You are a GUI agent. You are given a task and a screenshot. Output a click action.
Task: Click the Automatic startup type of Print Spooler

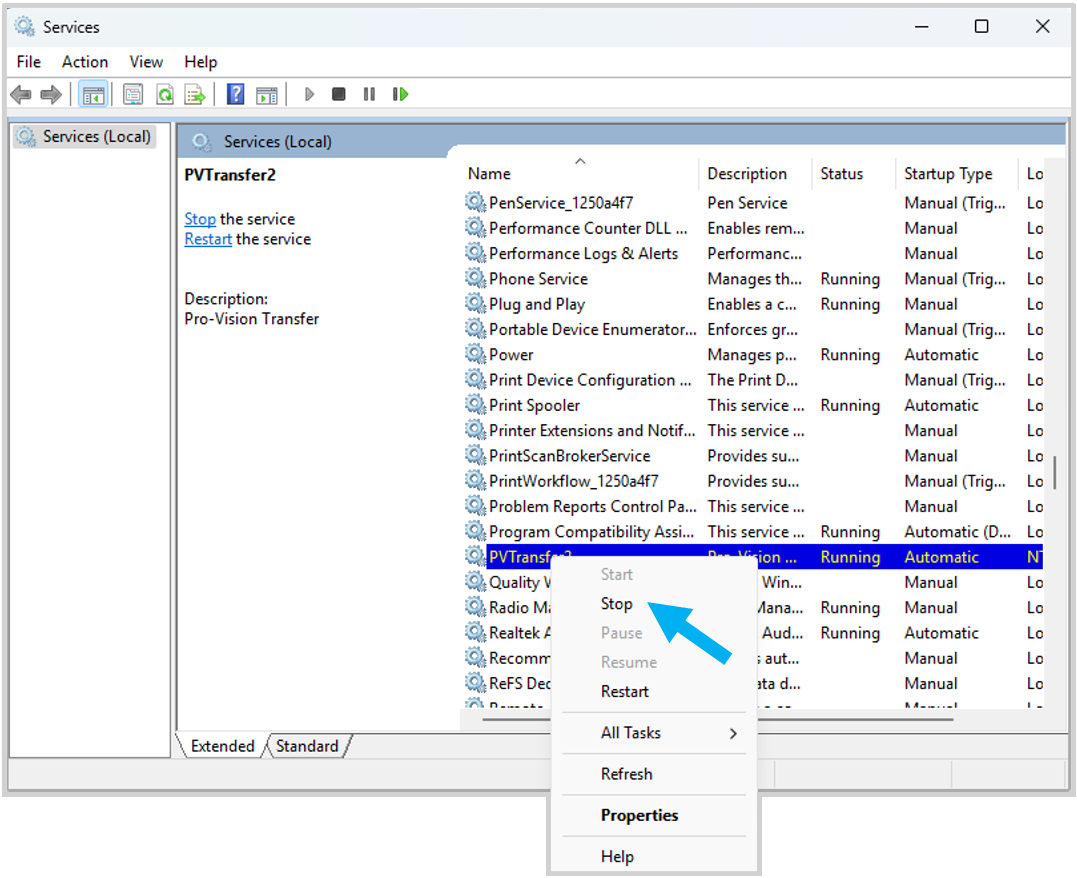click(x=942, y=405)
